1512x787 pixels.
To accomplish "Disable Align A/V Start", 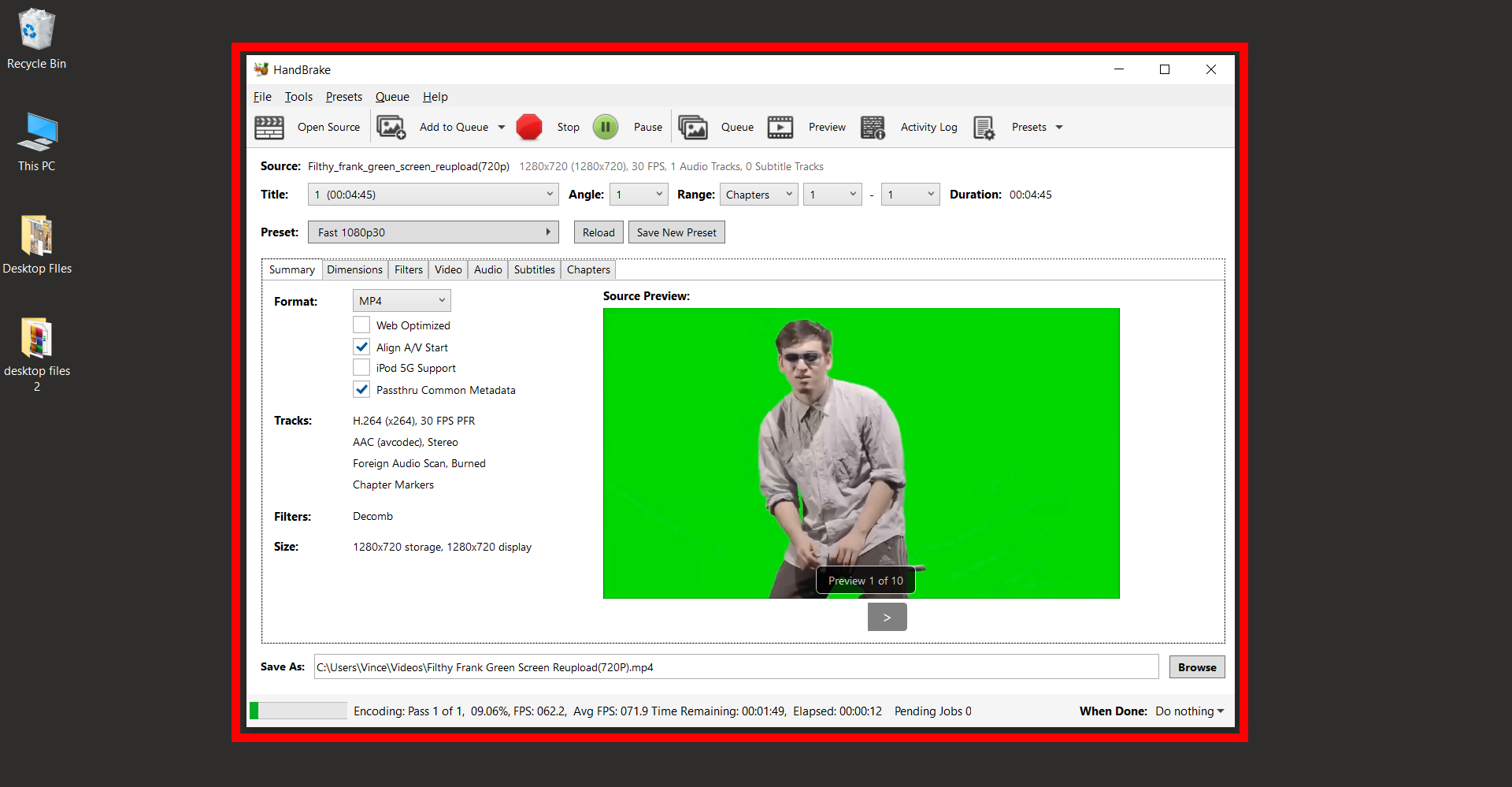I will tap(361, 347).
